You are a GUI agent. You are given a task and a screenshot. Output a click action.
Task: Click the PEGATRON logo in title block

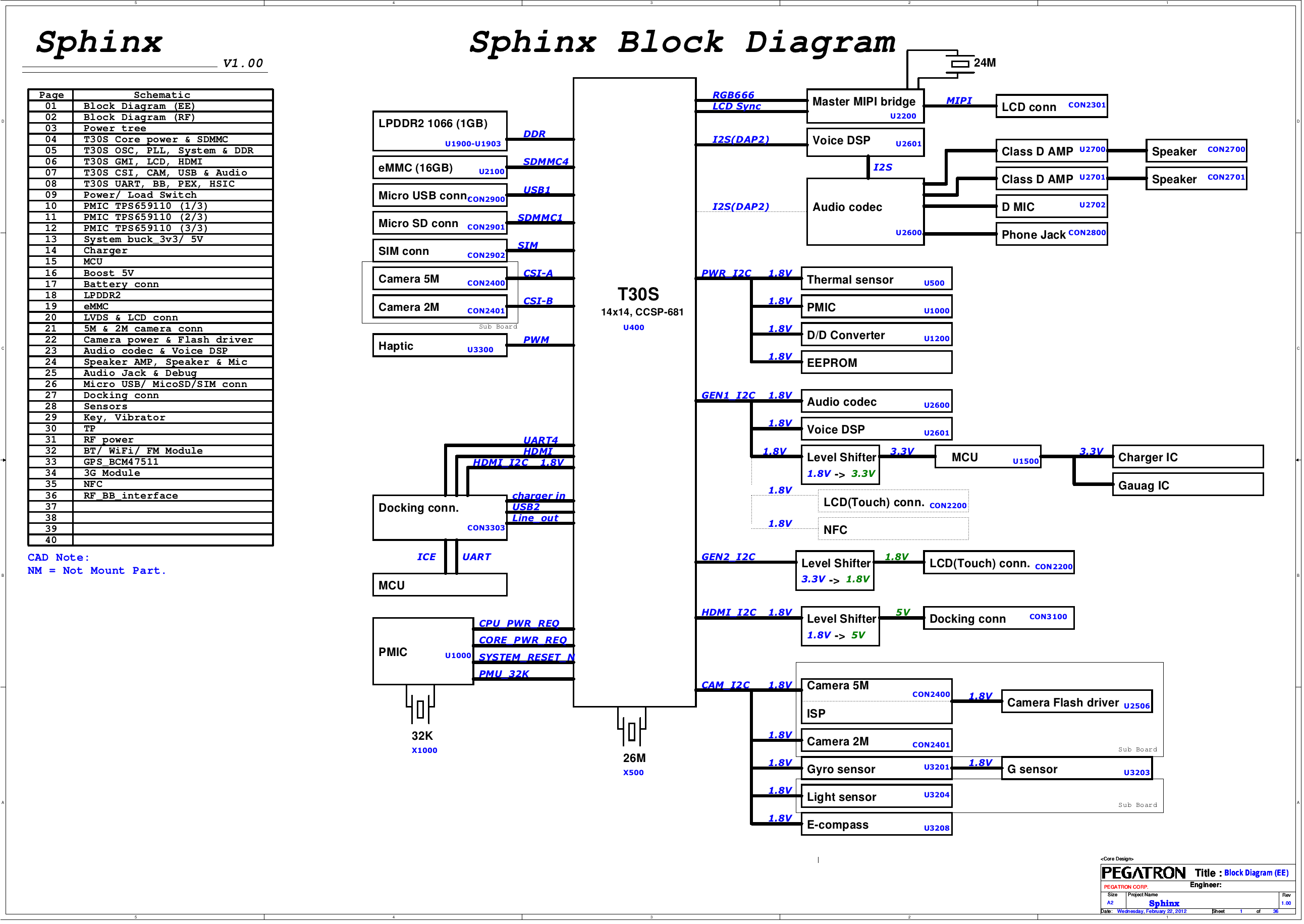click(x=1144, y=874)
